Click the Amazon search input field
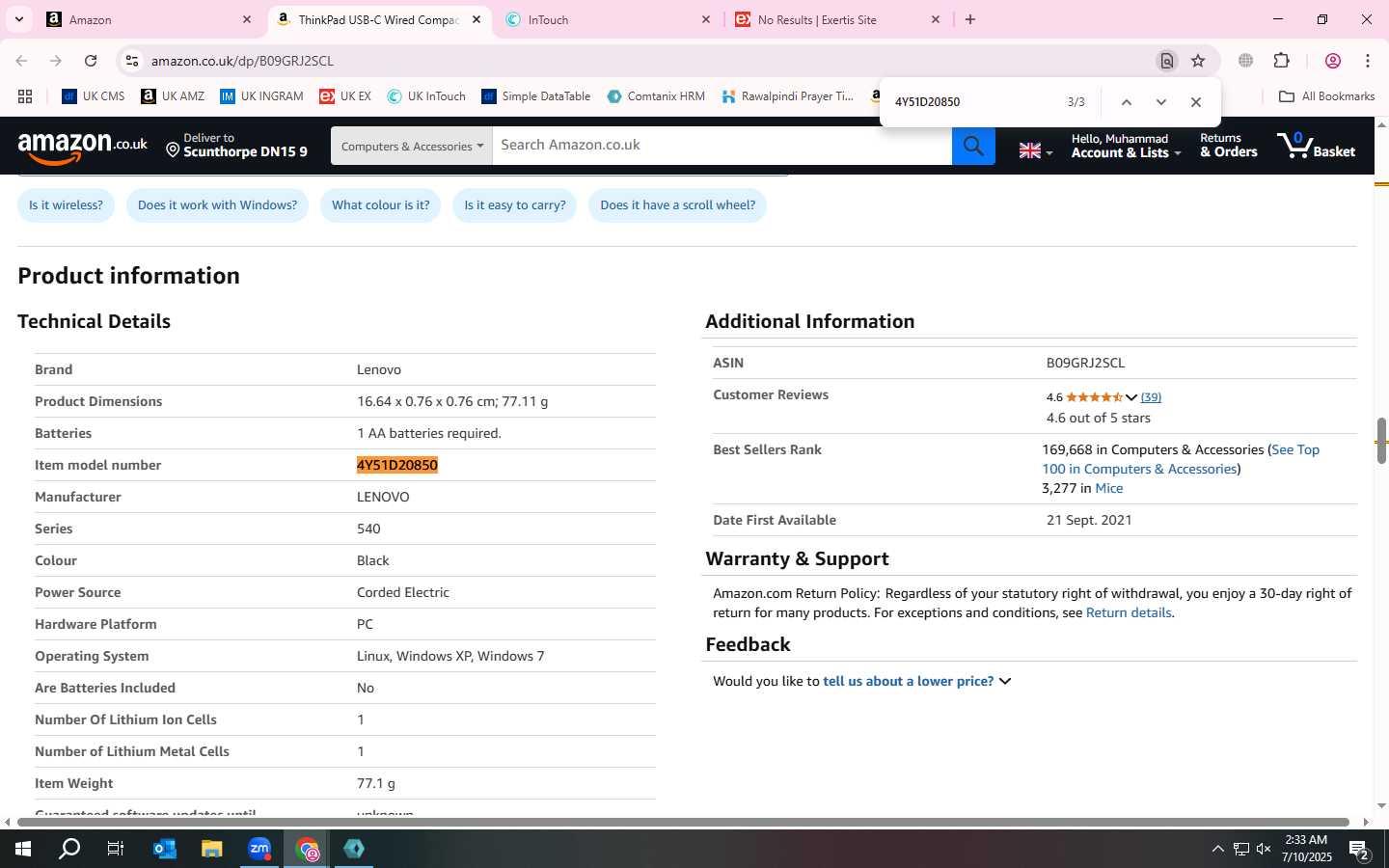The height and width of the screenshot is (868, 1389). point(722,146)
